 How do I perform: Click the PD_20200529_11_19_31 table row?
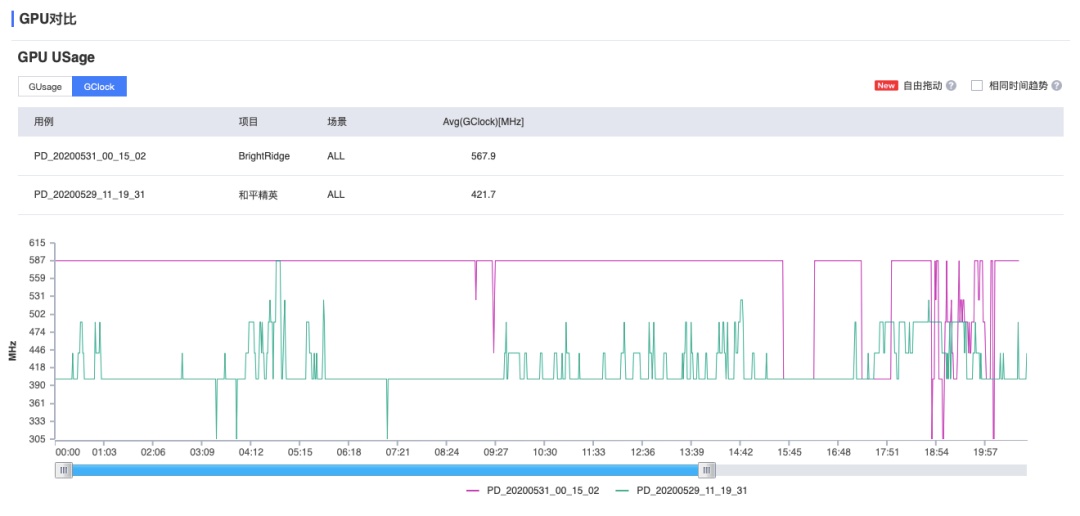click(x=541, y=195)
